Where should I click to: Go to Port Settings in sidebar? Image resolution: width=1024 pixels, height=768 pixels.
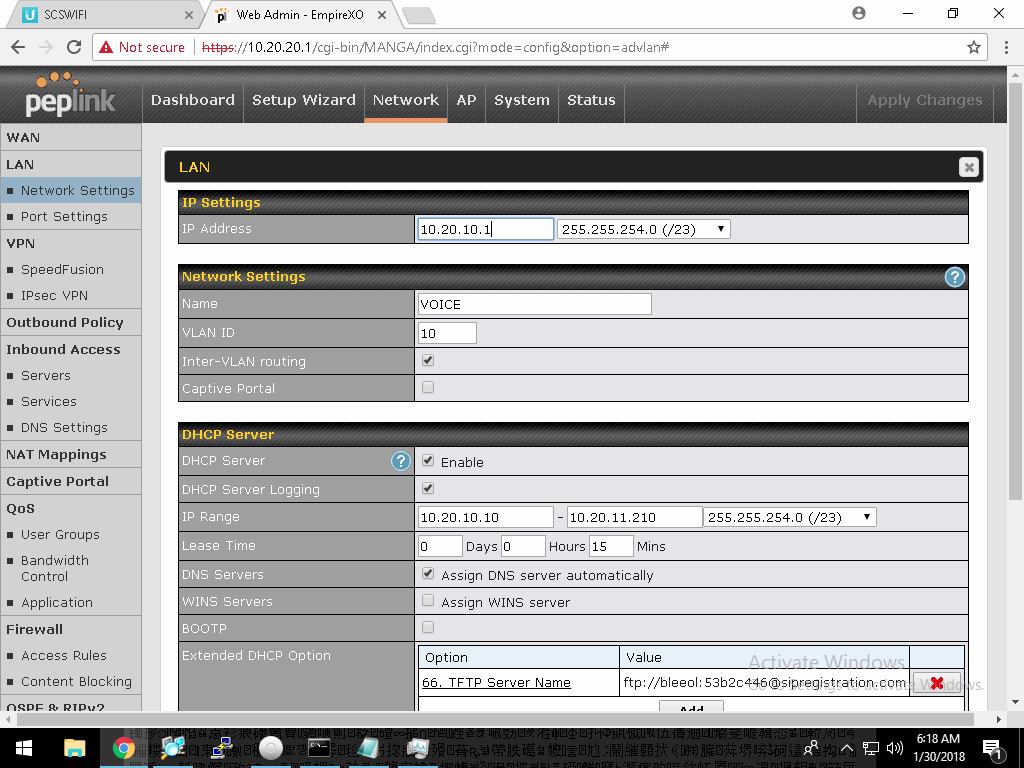[64, 216]
